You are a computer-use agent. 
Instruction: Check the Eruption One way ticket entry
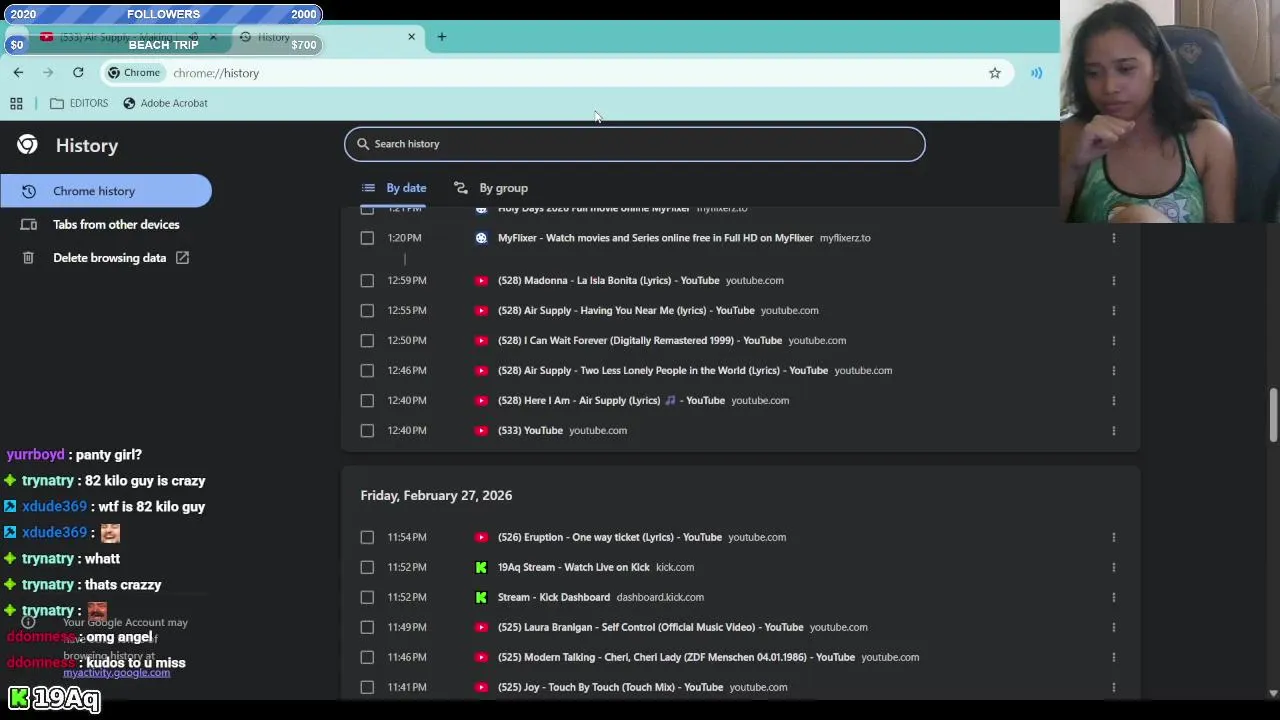pyautogui.click(x=367, y=538)
